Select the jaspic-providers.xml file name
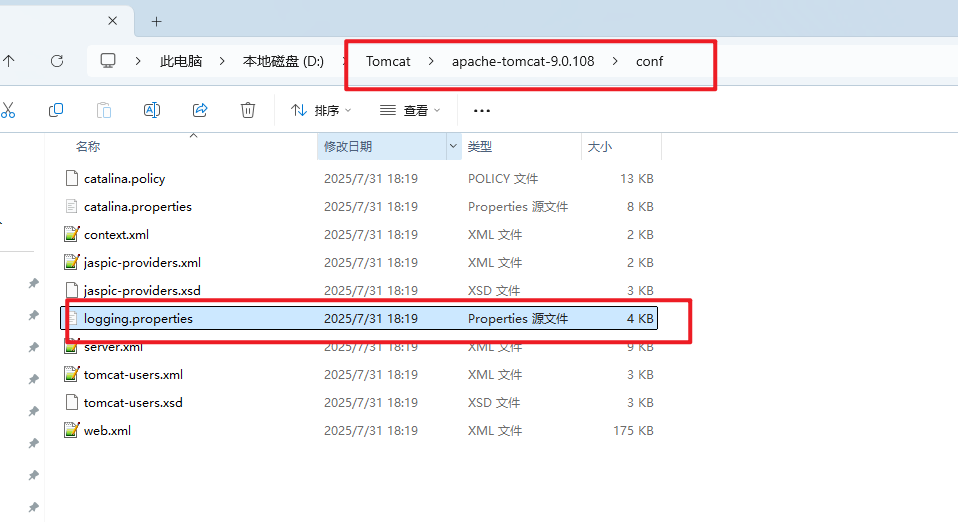 pyautogui.click(x=142, y=263)
